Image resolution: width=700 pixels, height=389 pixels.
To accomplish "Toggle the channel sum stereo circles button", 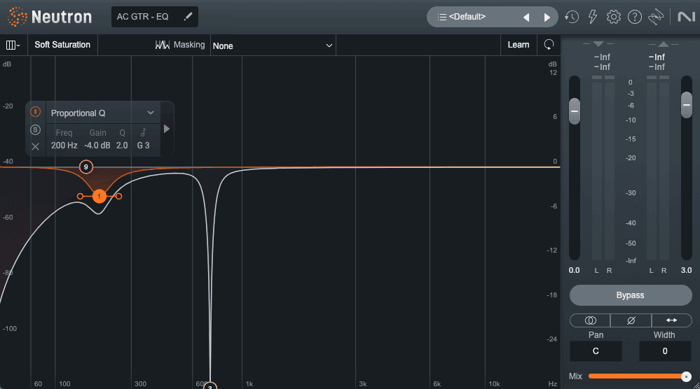I will (x=590, y=320).
